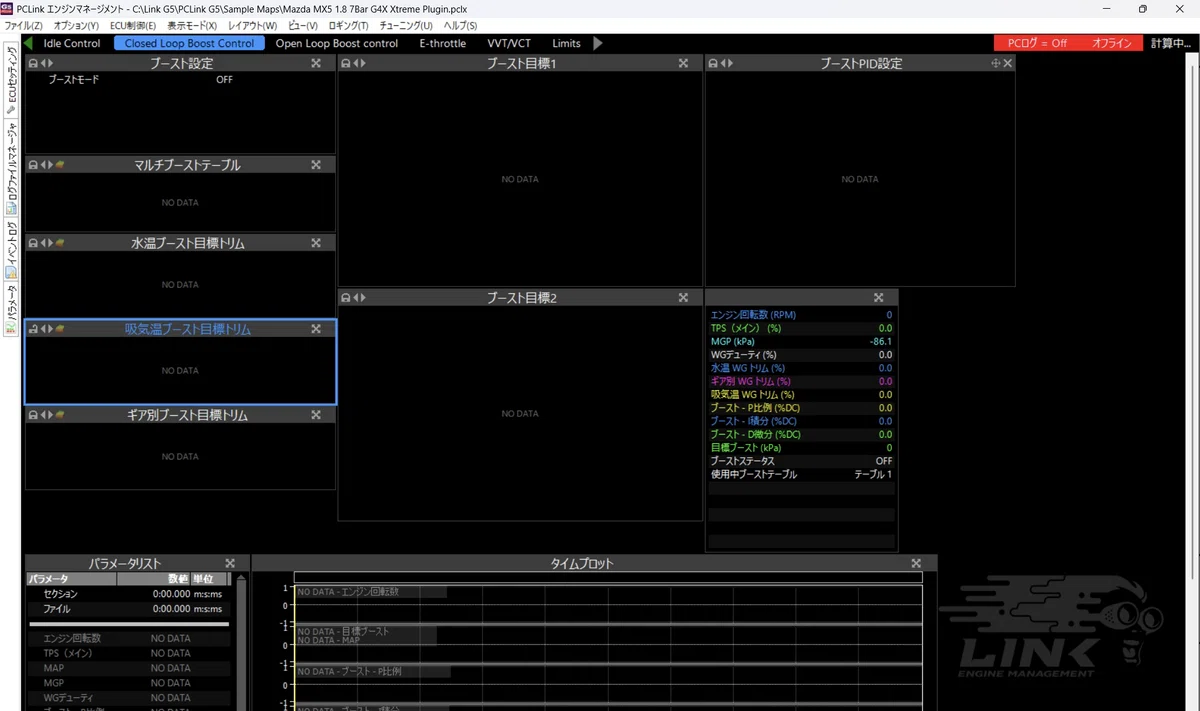
Task: Click the eraser icon on ギア別ブースト目標トリム panel
Action: point(60,415)
